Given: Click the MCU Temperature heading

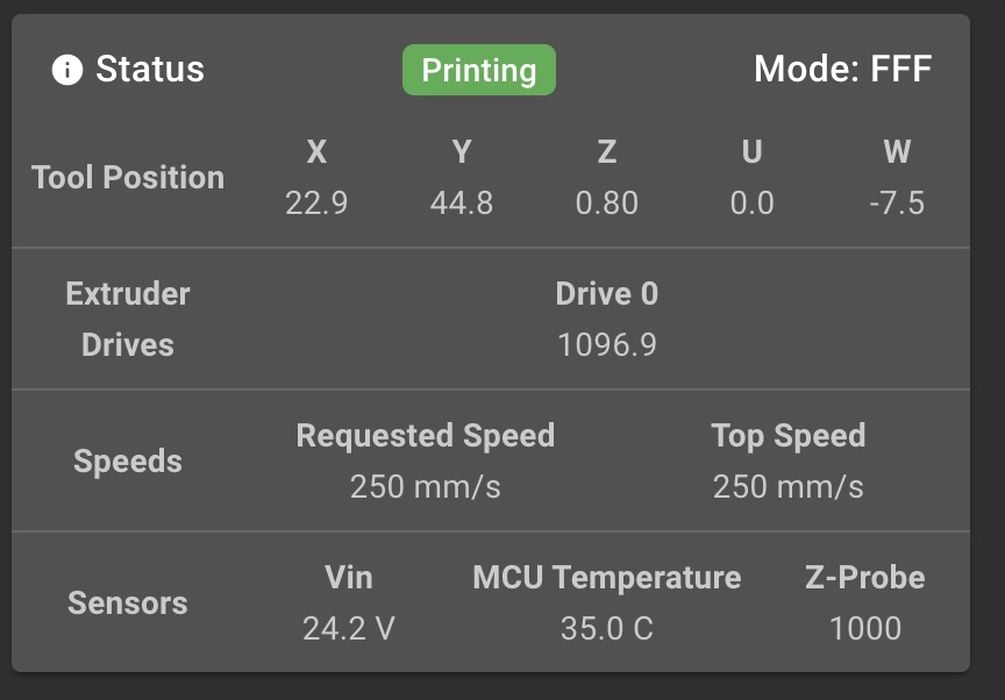Looking at the screenshot, I should click(x=606, y=578).
